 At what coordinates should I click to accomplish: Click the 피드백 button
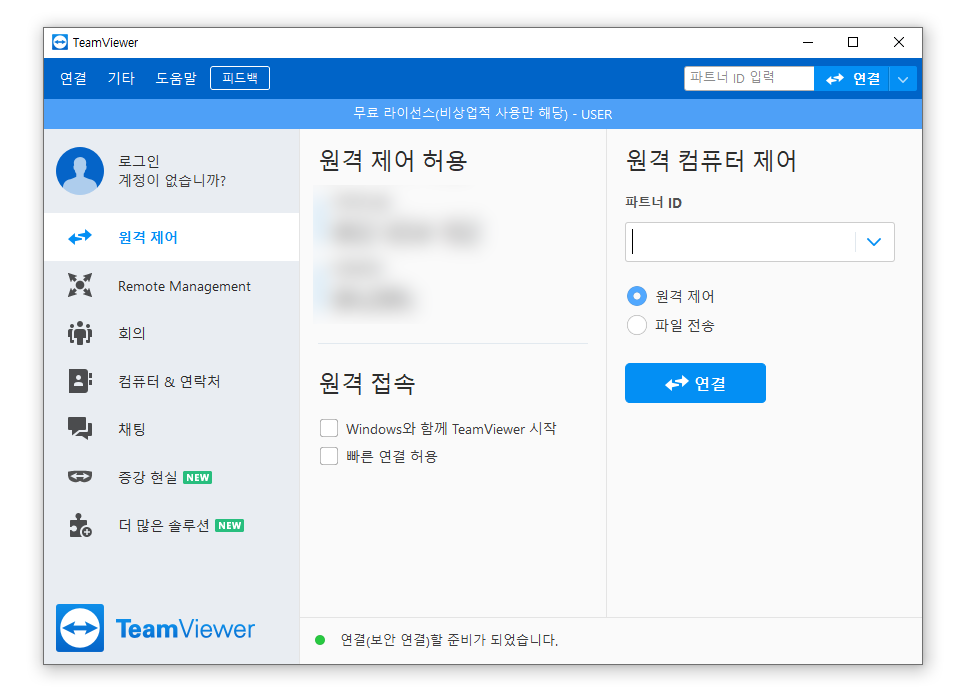tap(240, 78)
